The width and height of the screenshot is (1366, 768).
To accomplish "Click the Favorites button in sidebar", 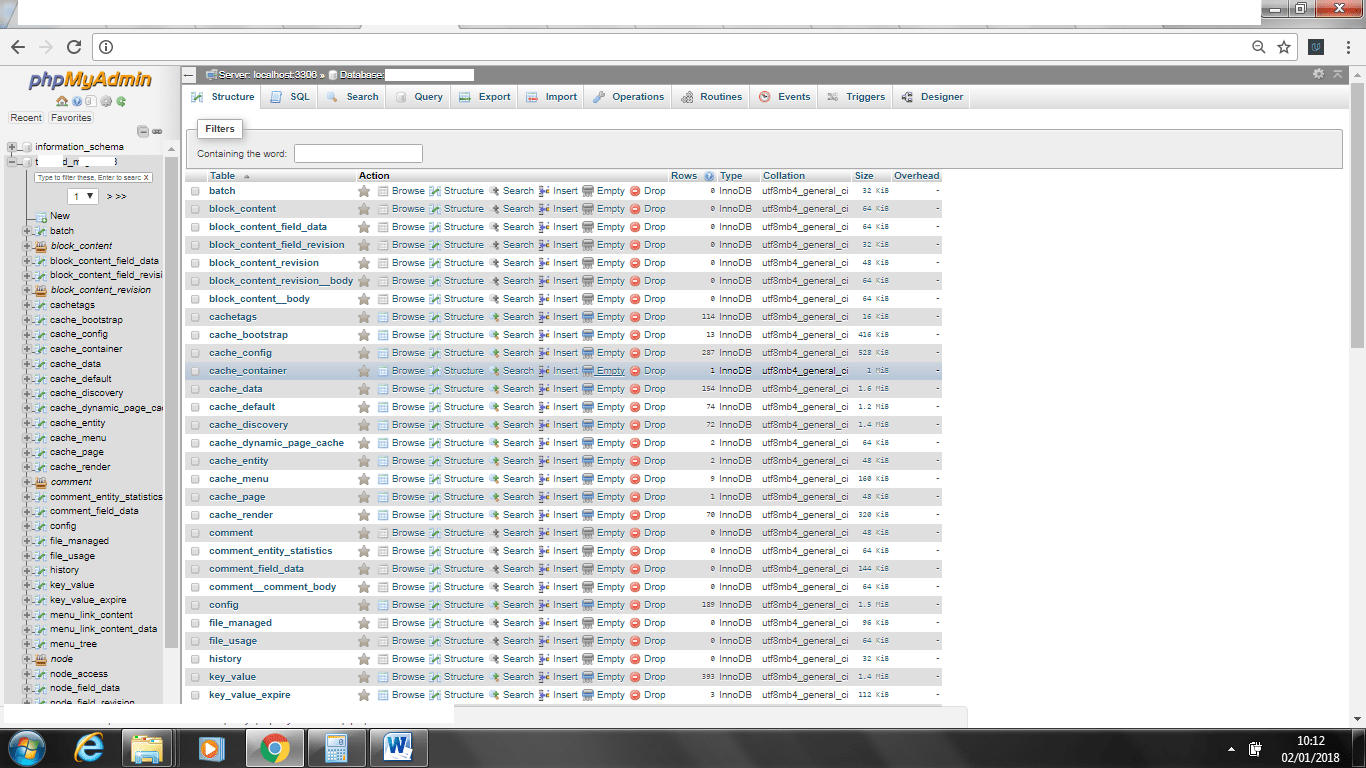I will 71,118.
